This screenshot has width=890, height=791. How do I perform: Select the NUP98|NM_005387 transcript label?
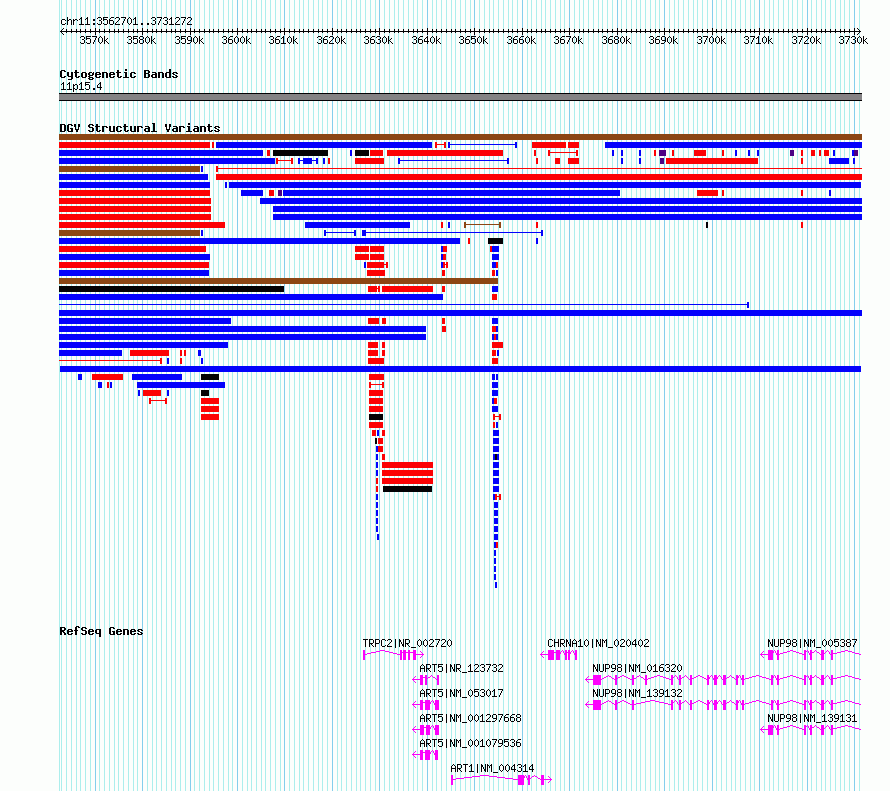812,643
